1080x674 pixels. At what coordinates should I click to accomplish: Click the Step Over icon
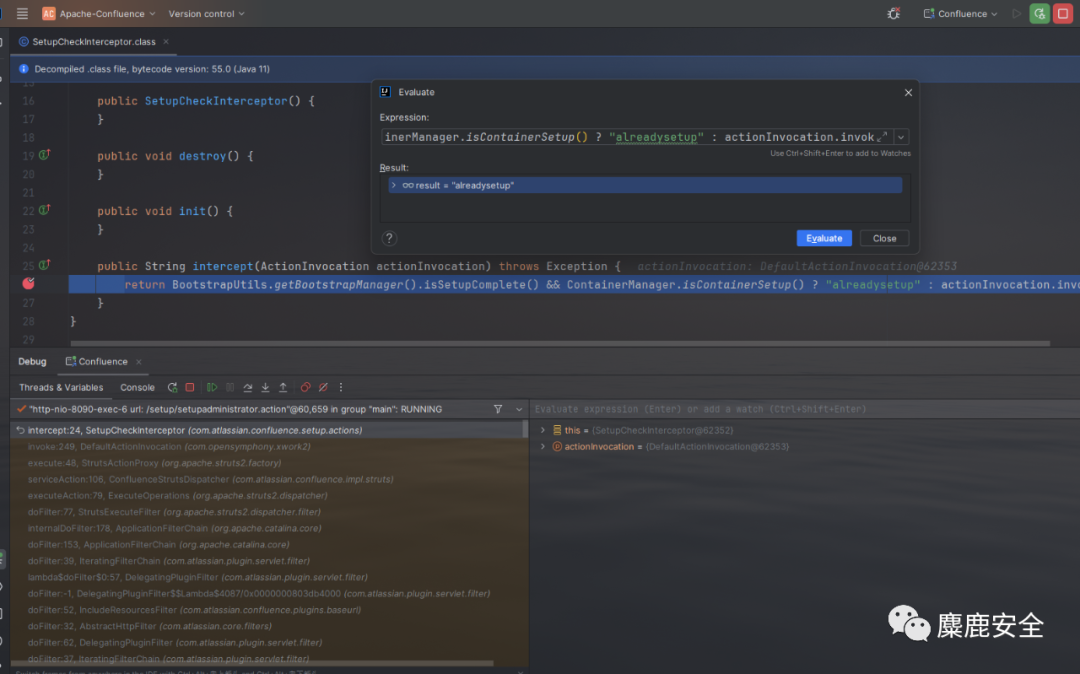click(x=247, y=388)
